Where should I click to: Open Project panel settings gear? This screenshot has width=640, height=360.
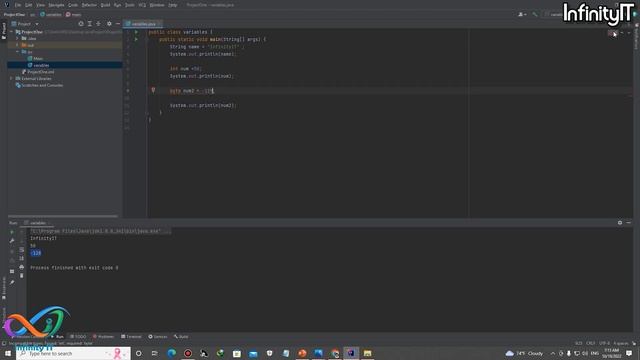pyautogui.click(x=109, y=24)
